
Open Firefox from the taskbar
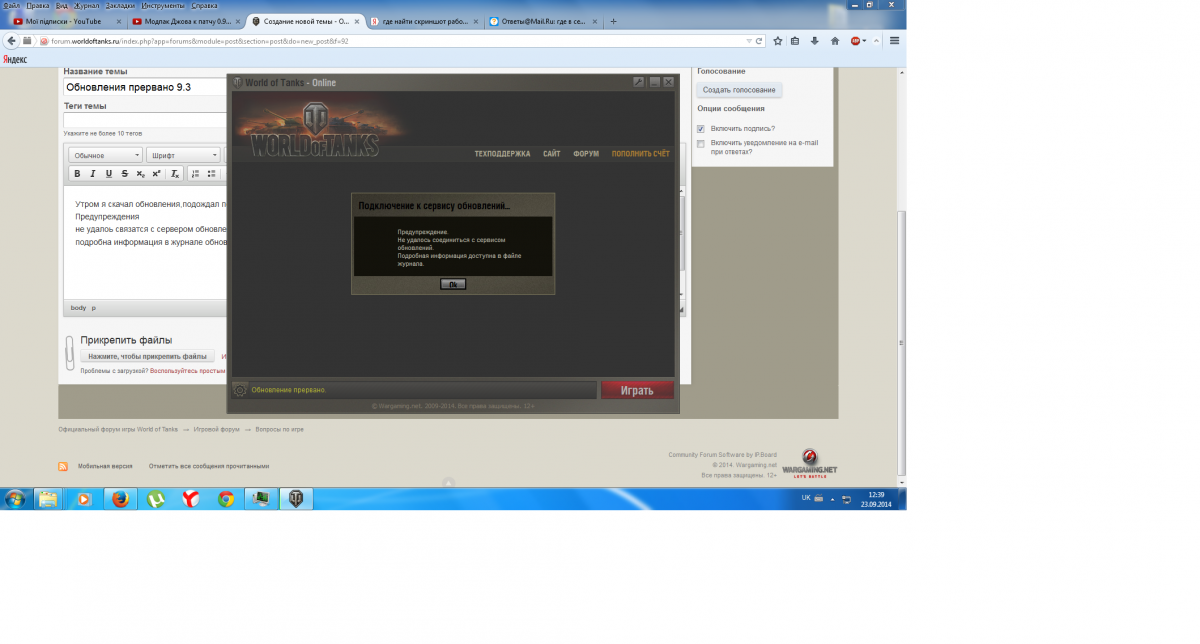(x=120, y=498)
